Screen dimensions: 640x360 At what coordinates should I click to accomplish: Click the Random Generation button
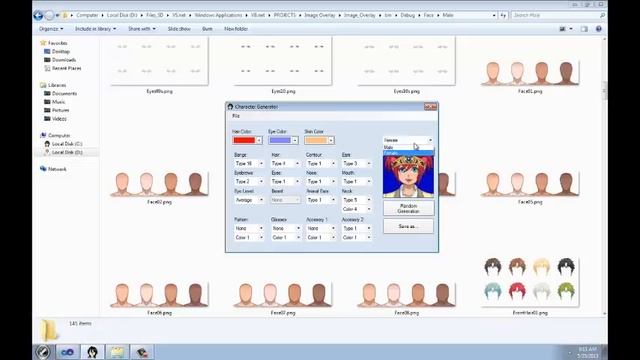tap(409, 209)
